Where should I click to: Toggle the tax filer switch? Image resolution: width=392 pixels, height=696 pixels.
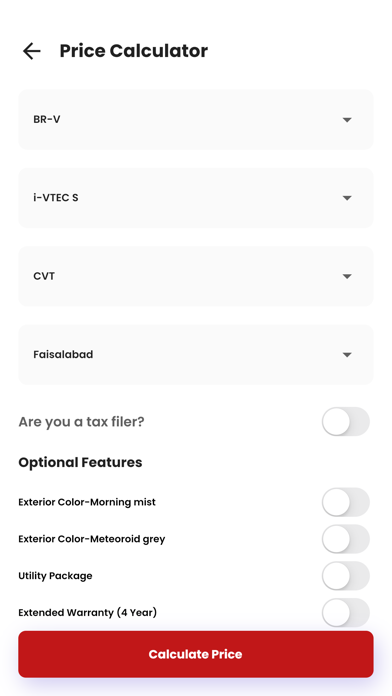(345, 422)
